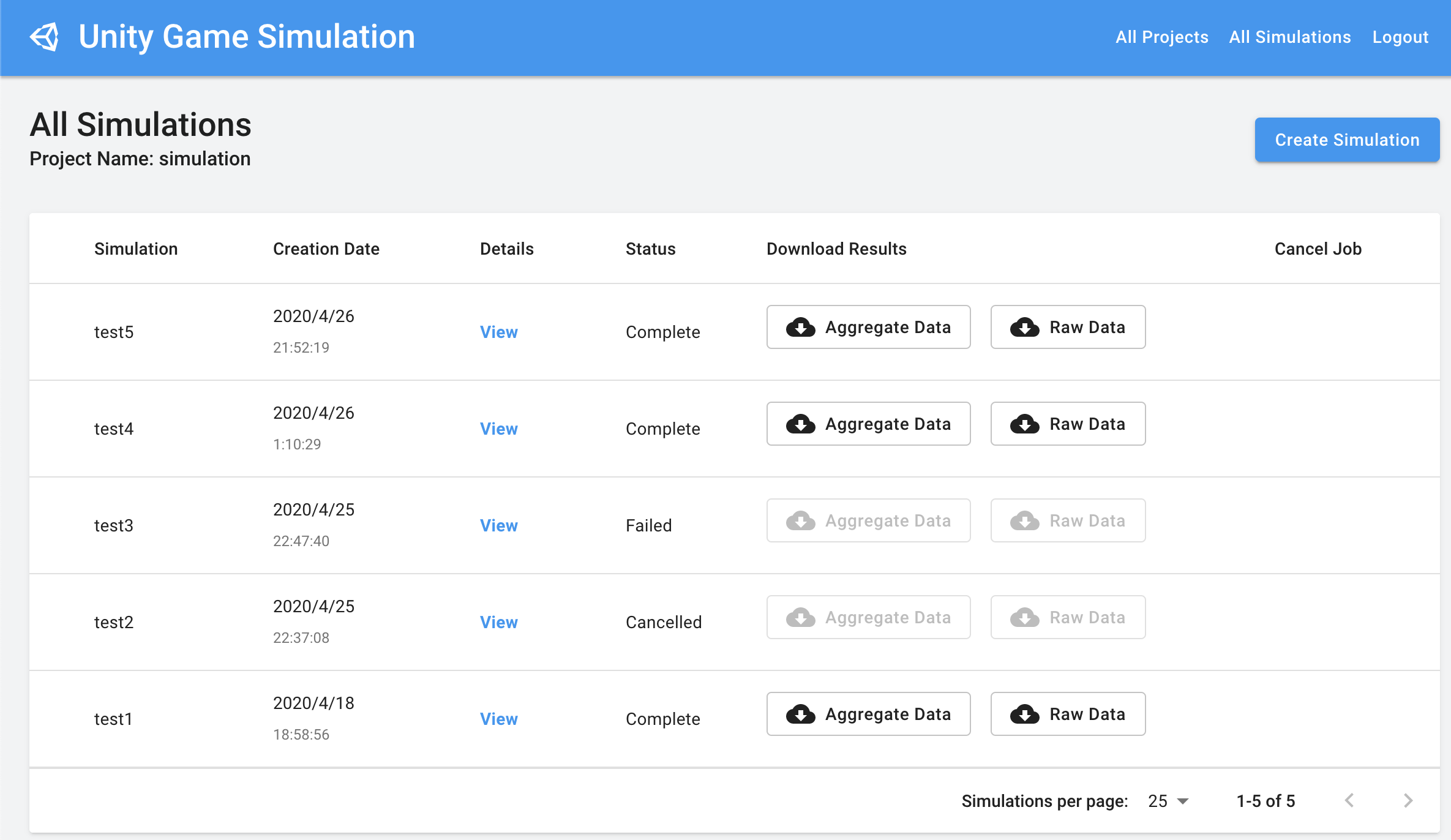This screenshot has width=1451, height=840.
Task: Click the Creation Date column header
Action: pos(326,249)
